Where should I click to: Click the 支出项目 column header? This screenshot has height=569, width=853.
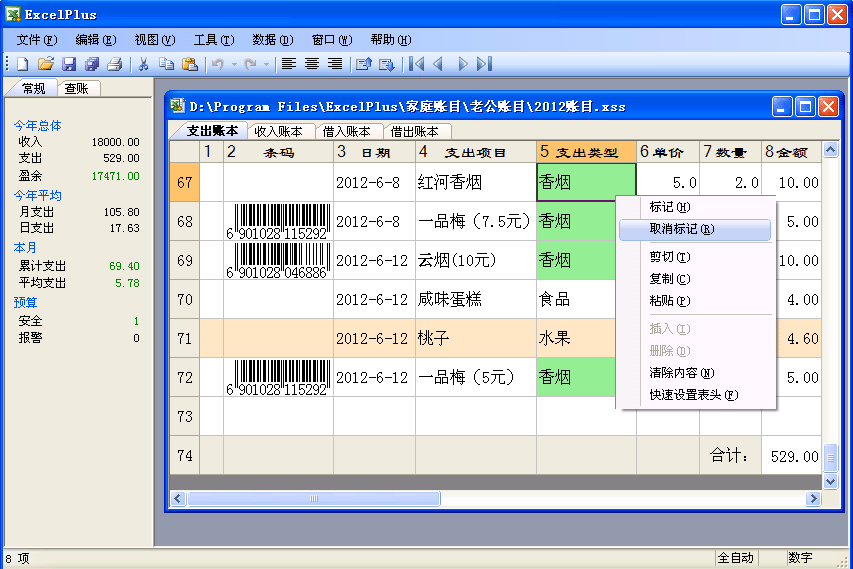pyautogui.click(x=474, y=152)
